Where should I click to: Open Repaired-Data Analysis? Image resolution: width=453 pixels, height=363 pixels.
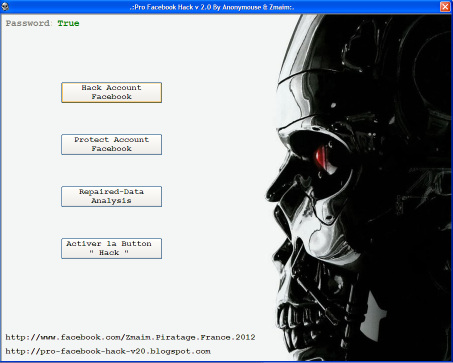pyautogui.click(x=111, y=196)
